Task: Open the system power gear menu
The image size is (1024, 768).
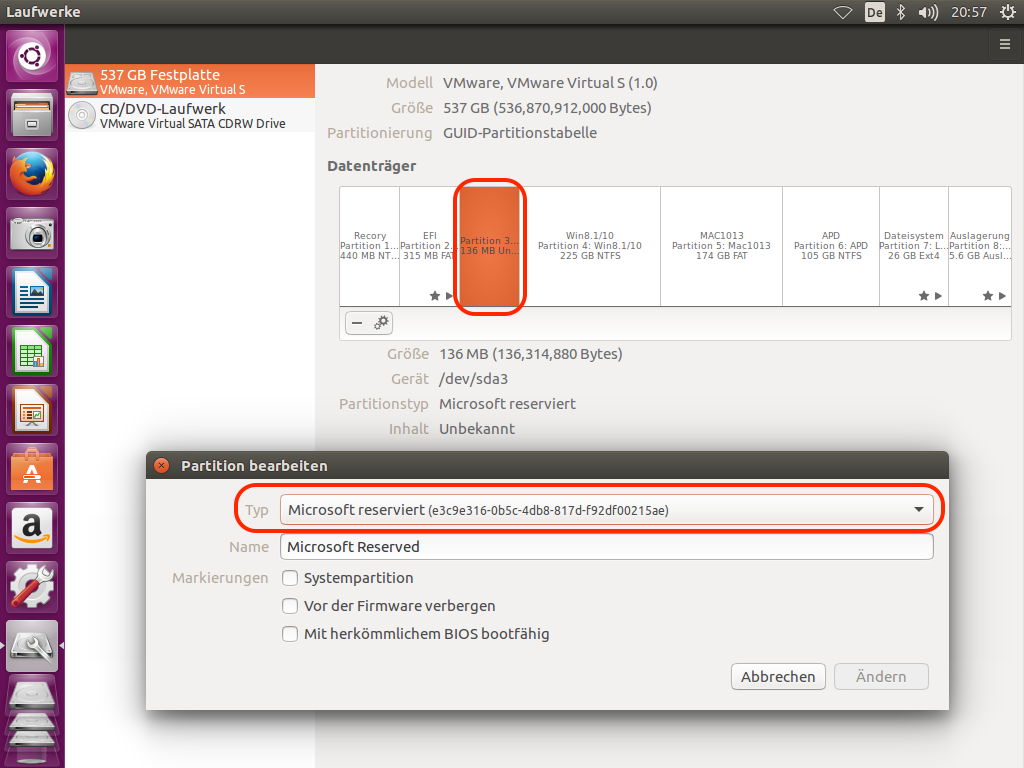Action: (1008, 12)
